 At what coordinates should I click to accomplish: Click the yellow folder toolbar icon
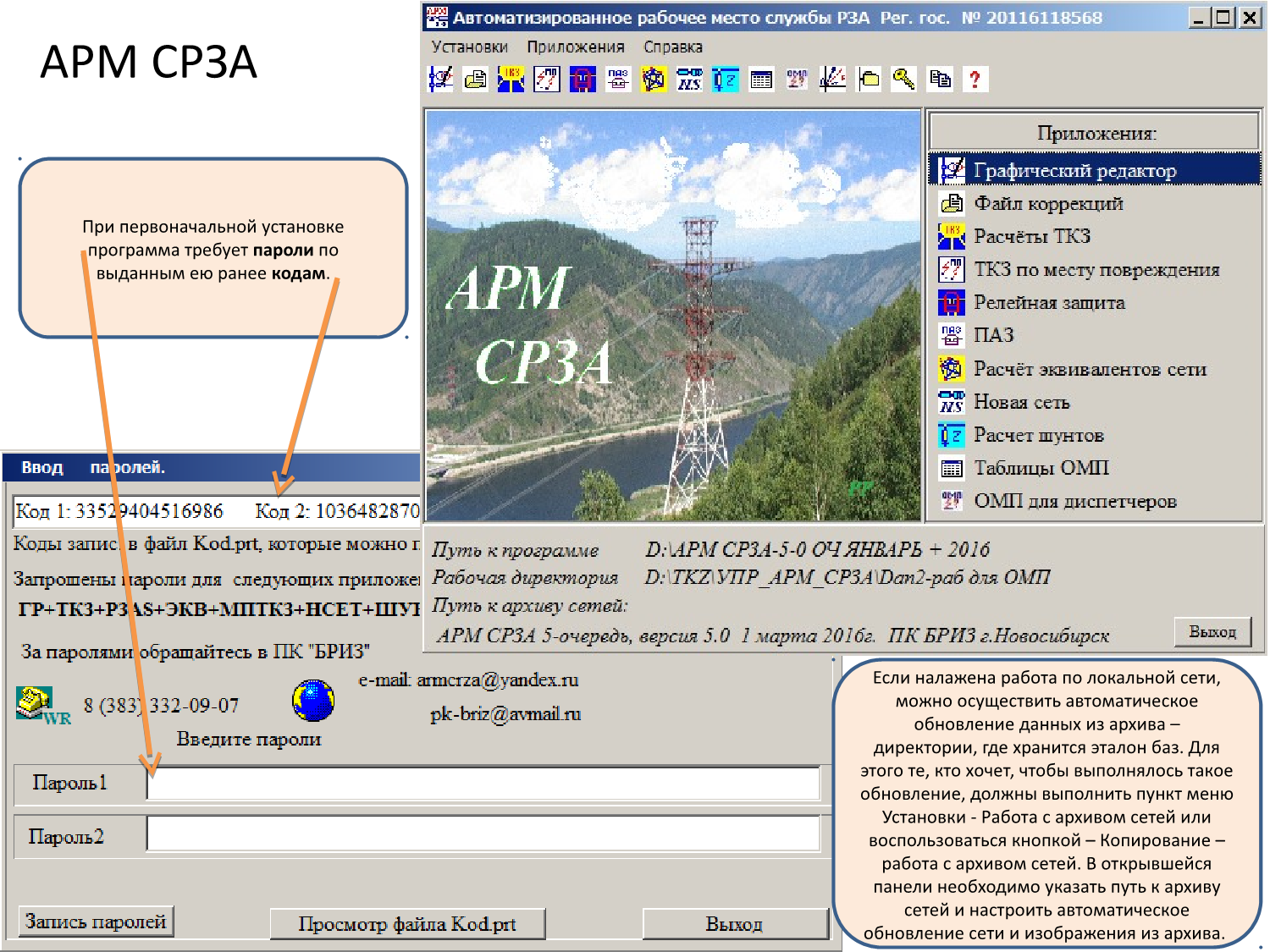click(869, 80)
